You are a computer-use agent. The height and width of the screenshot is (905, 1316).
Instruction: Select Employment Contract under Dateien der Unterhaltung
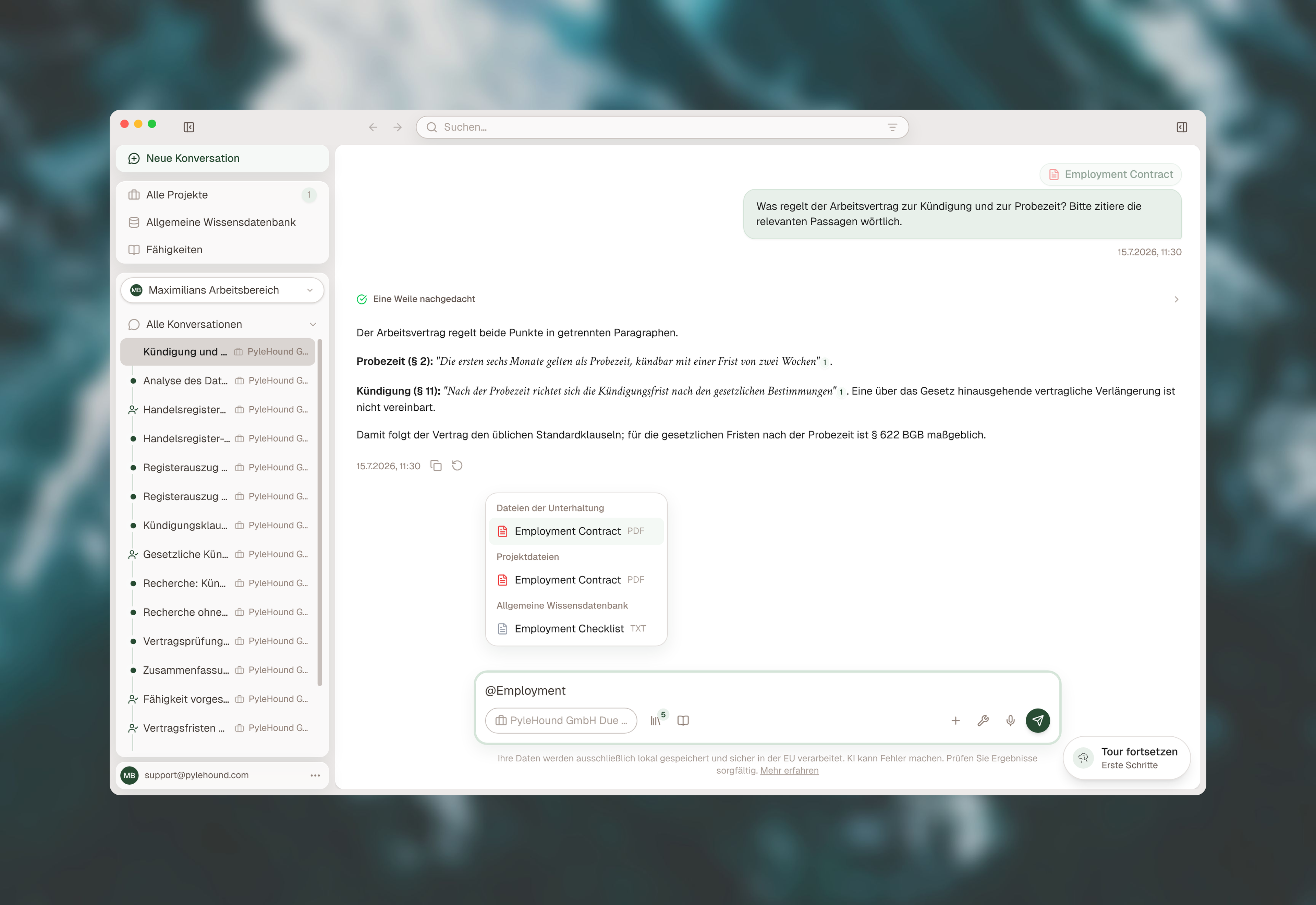coord(576,531)
